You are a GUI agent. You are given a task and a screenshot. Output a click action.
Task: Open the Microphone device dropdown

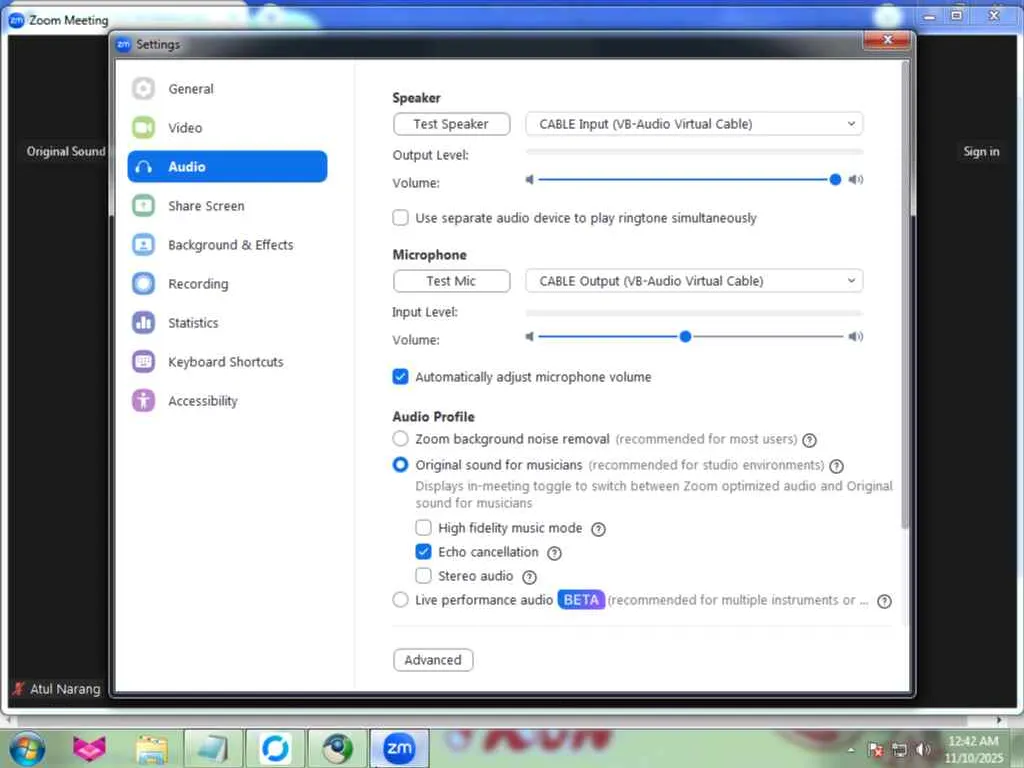click(694, 281)
